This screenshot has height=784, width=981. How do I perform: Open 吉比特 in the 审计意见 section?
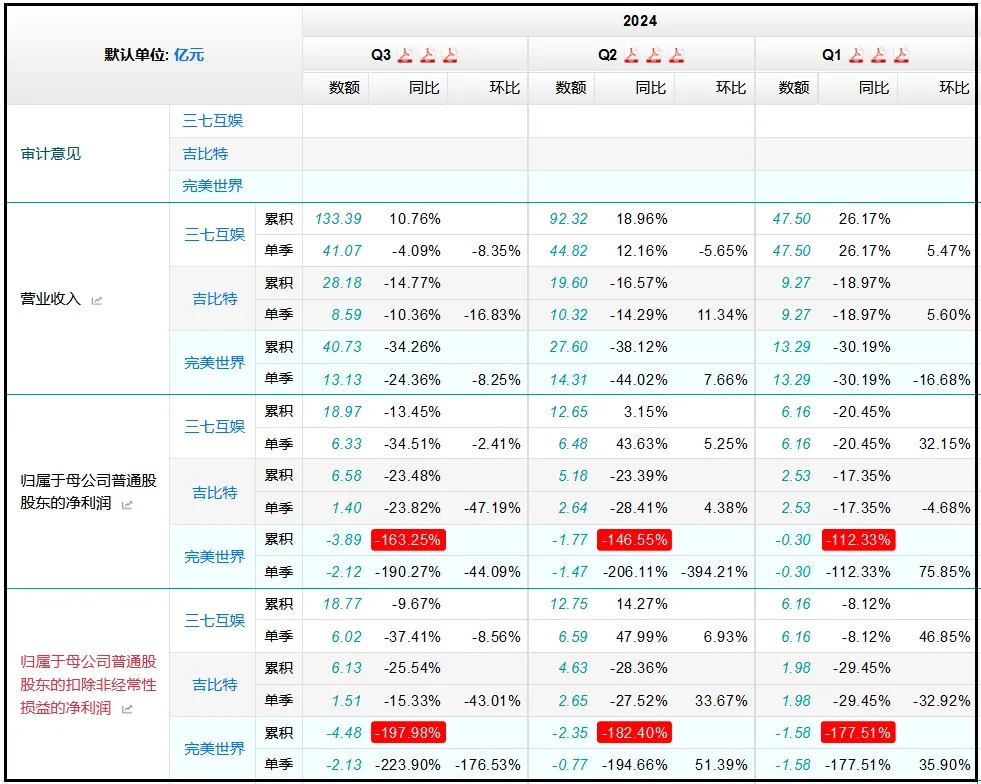[x=205, y=154]
